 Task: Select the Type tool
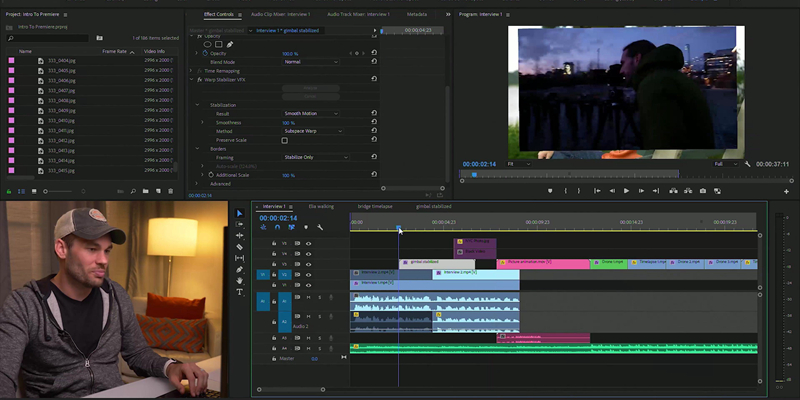240,292
